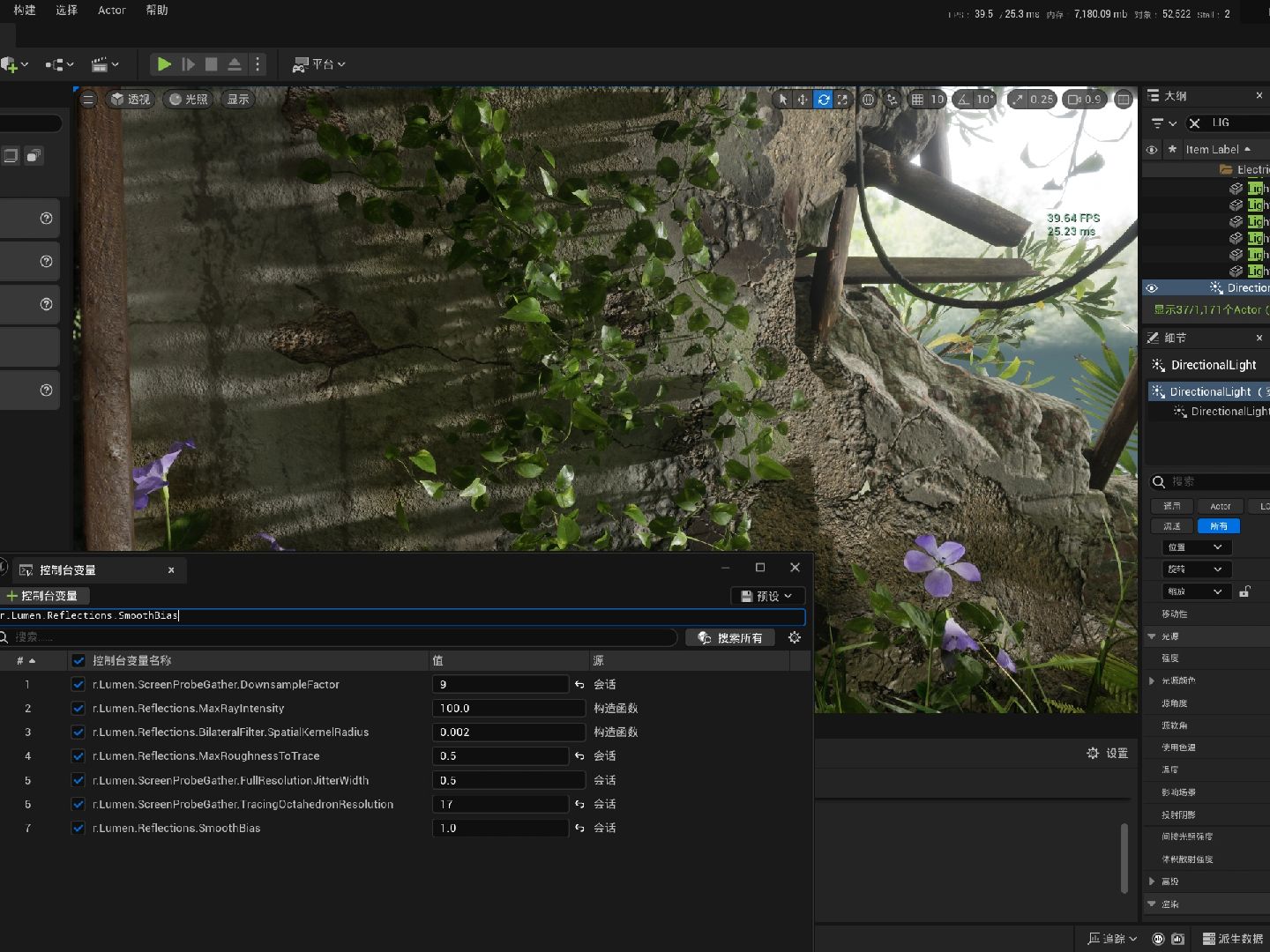Viewport: 1270px width, 952px height.
Task: Click the 控制台变量 add button
Action: coord(42,596)
